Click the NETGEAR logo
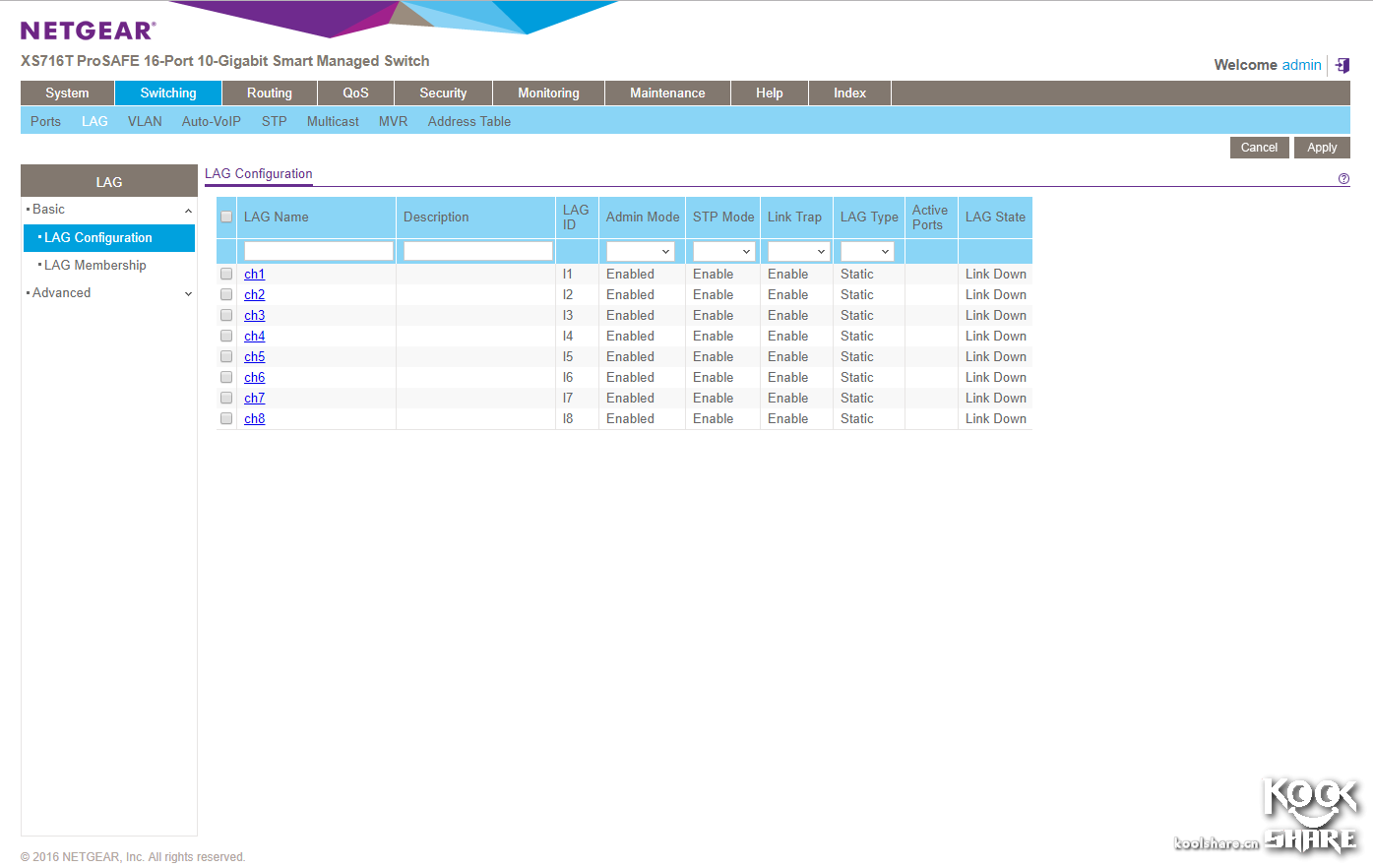This screenshot has height=868, width=1373. tap(88, 31)
